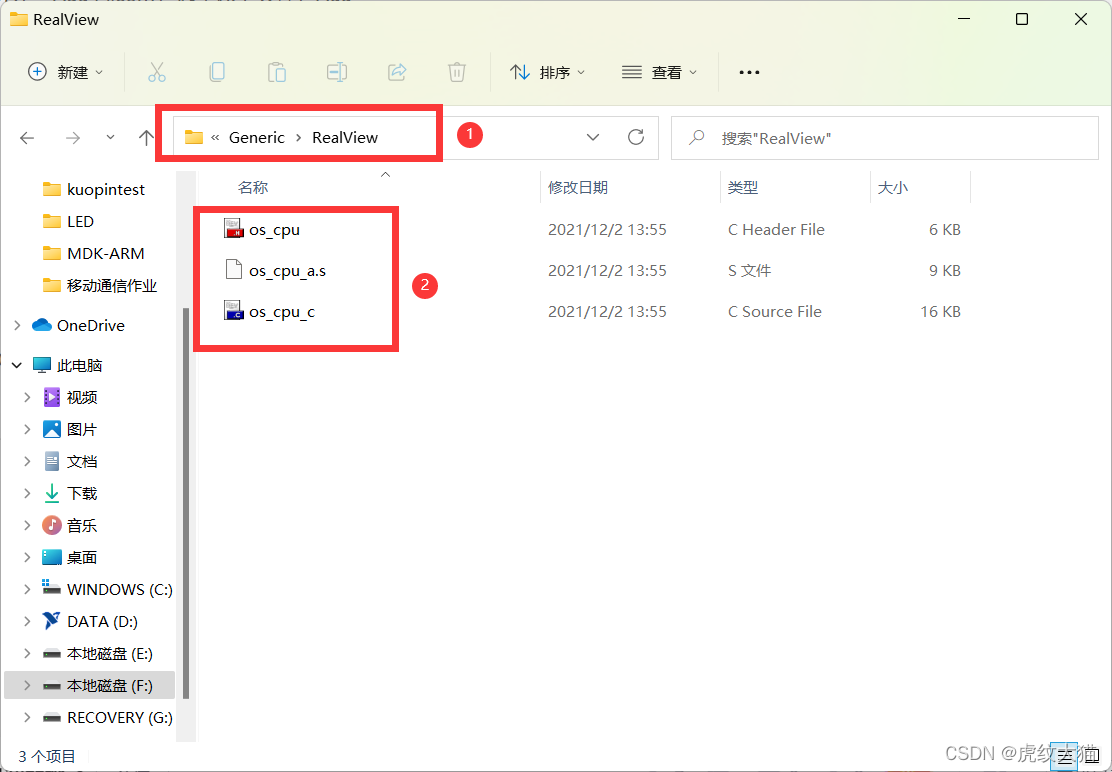The height and width of the screenshot is (772, 1112).
Task: Select RECOVERY (G:) drive in sidebar
Action: [x=106, y=717]
